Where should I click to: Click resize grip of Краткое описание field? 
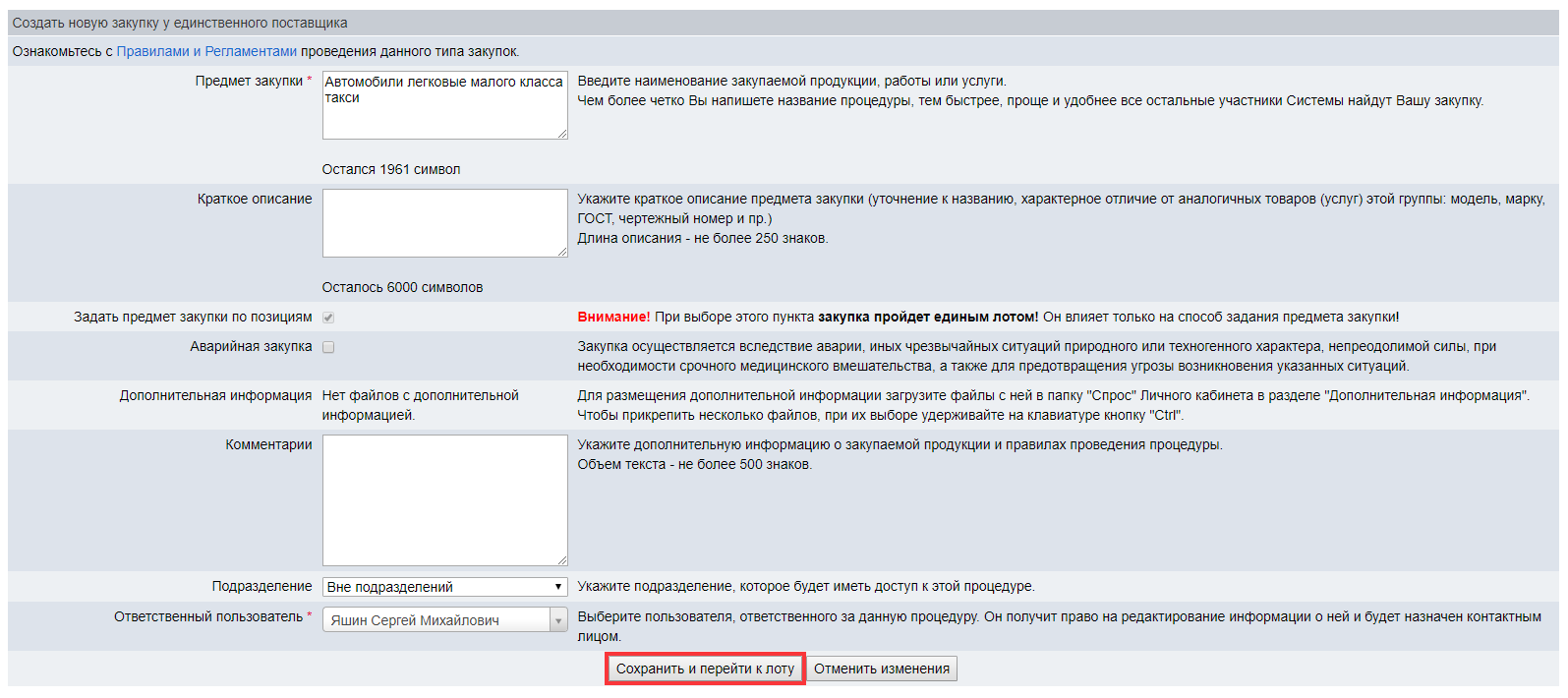(562, 252)
